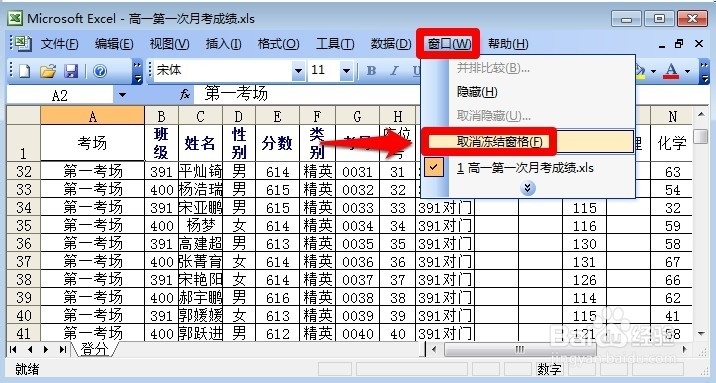
Task: Toggle Italic formatting button
Action: (394, 71)
